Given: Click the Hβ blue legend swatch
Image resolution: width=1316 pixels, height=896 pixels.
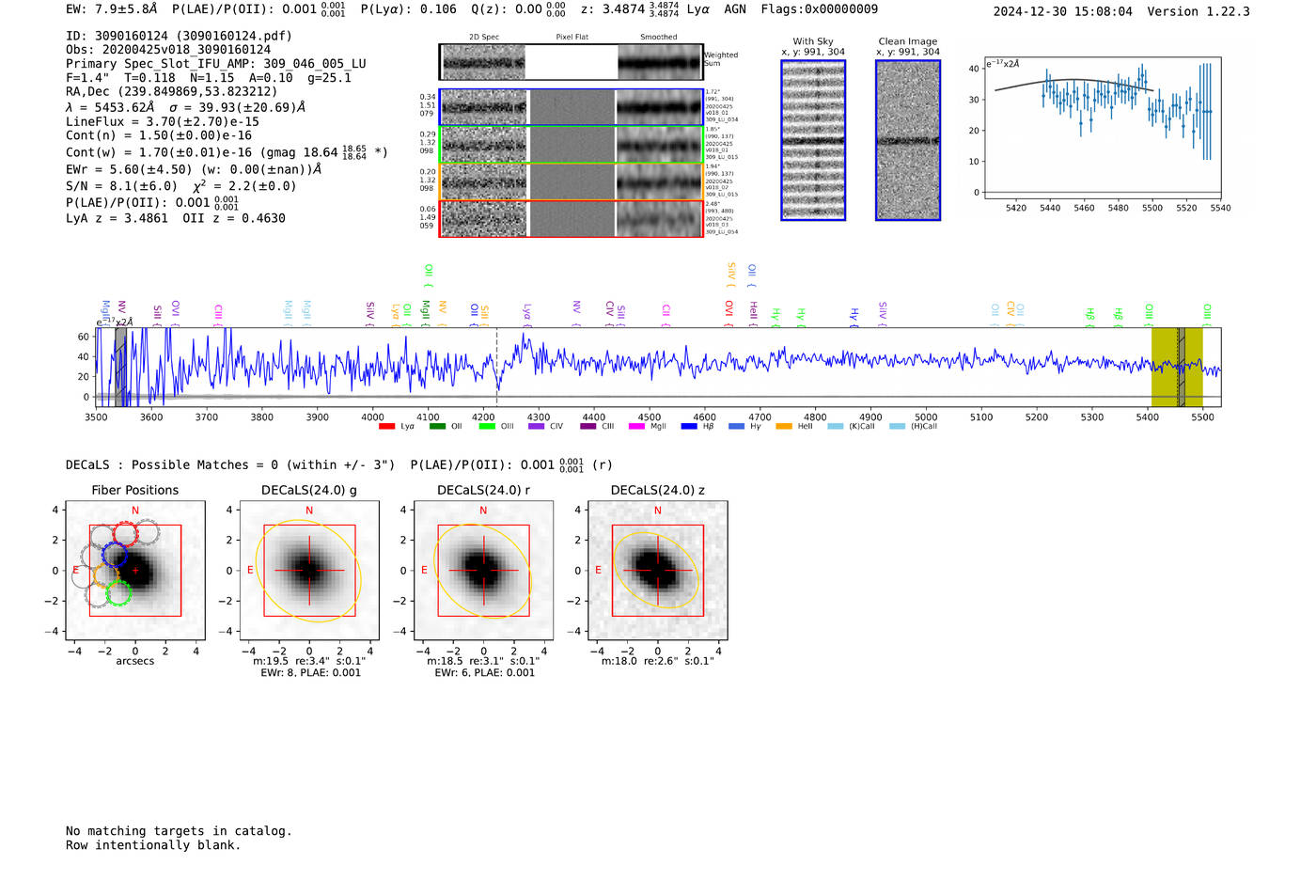Looking at the screenshot, I should coord(689,427).
